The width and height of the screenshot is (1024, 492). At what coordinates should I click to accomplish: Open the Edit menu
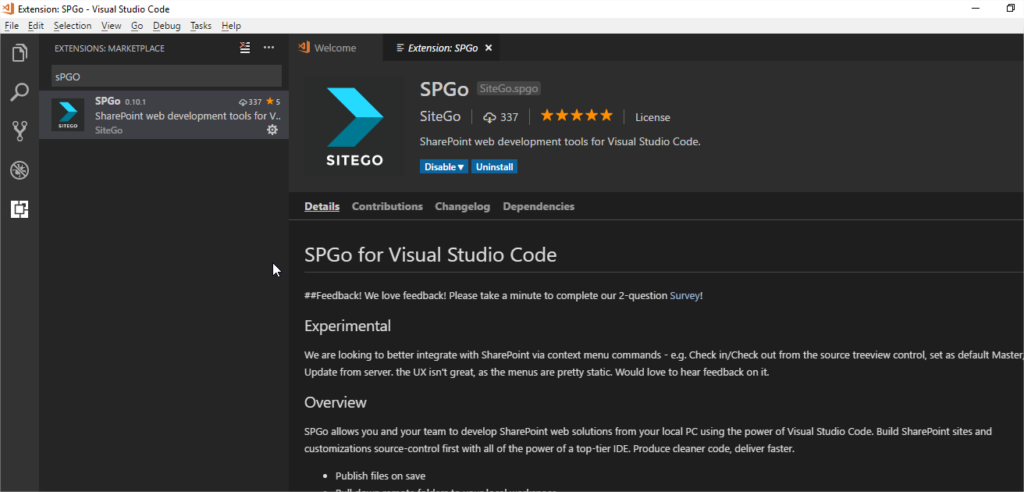[x=36, y=25]
